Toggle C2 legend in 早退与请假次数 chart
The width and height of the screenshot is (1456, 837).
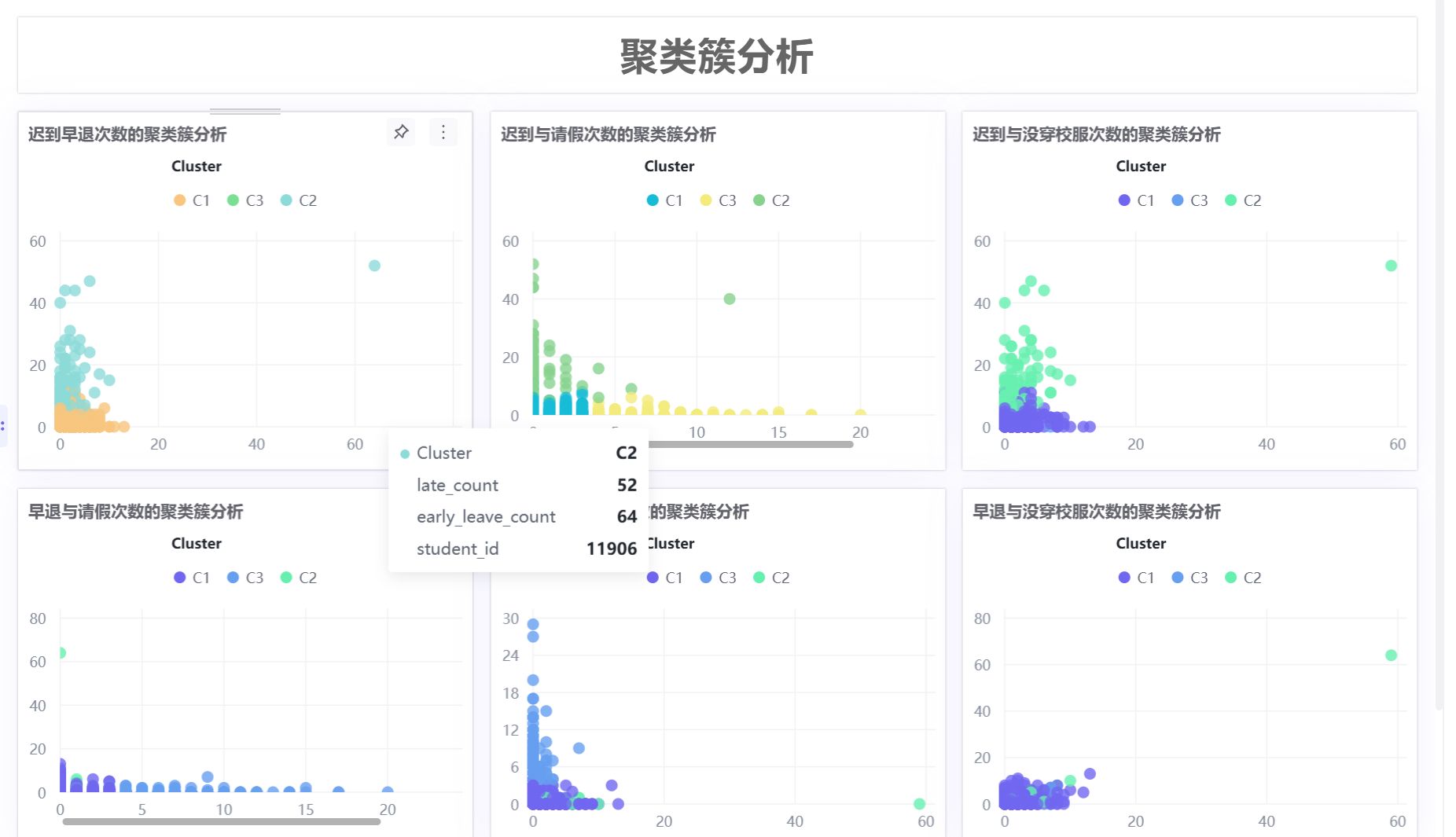[299, 578]
